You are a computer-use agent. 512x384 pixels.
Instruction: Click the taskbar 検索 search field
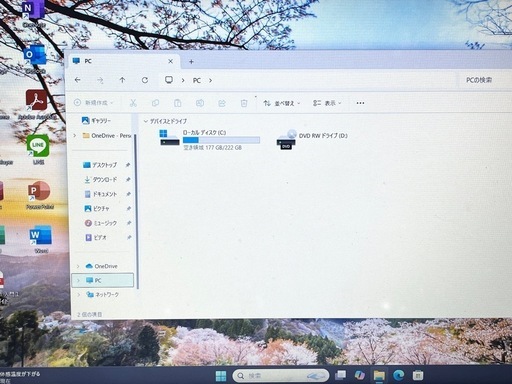281,376
